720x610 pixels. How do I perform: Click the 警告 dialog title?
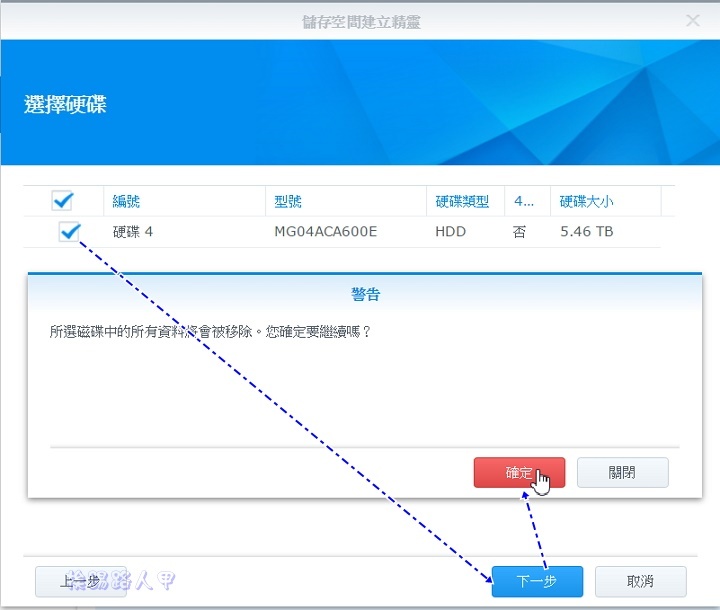pyautogui.click(x=366, y=294)
